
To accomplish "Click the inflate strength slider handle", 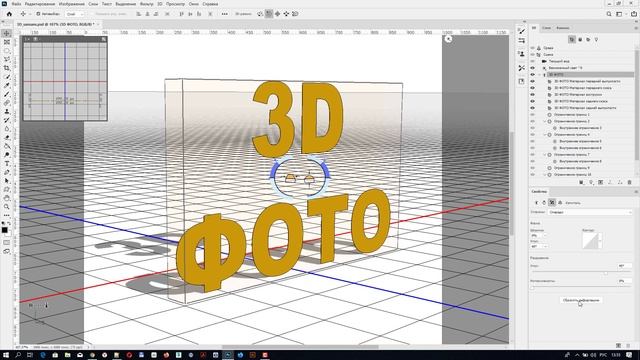I will pyautogui.click(x=532, y=287).
